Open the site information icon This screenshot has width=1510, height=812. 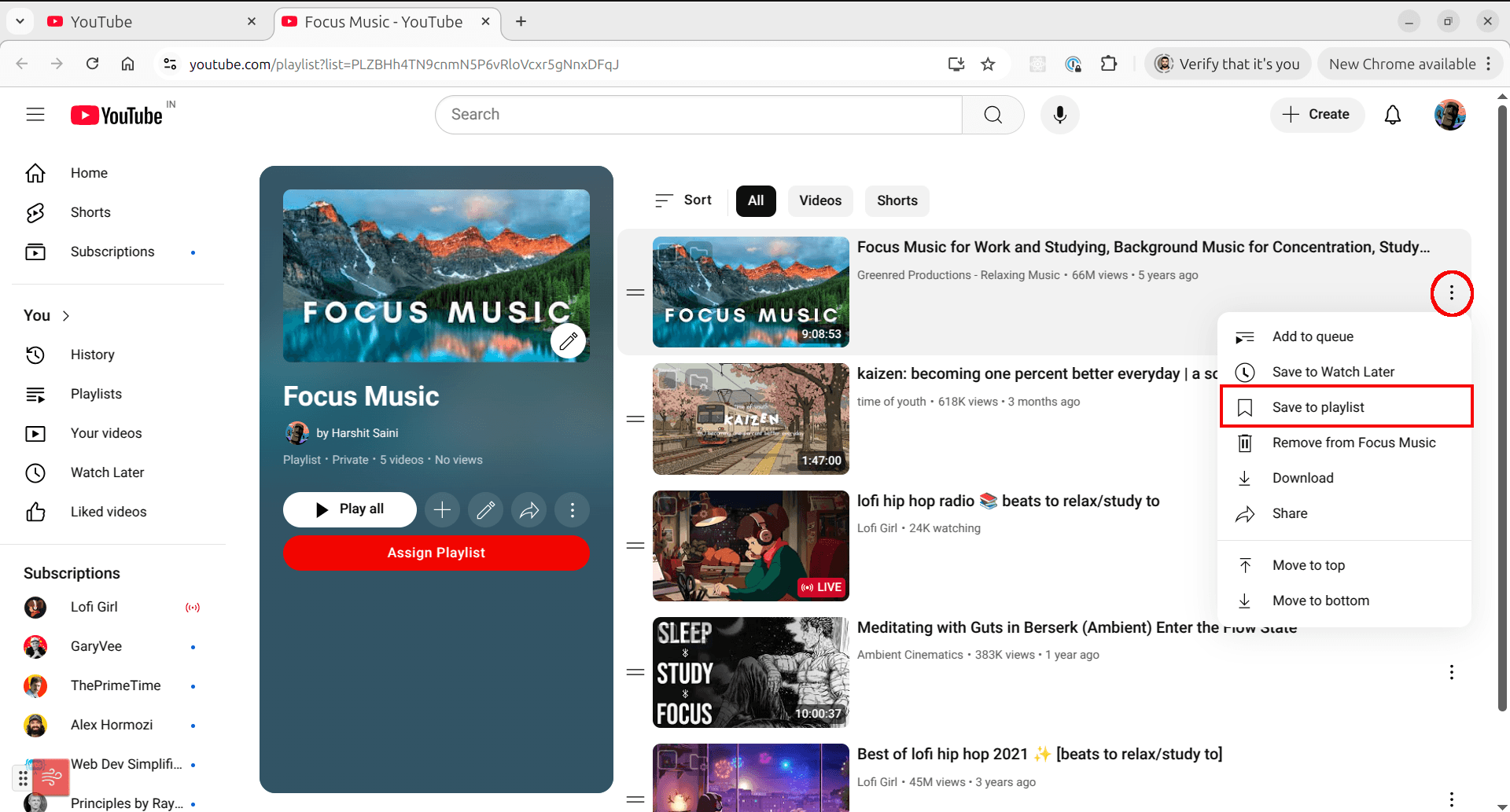pyautogui.click(x=169, y=64)
